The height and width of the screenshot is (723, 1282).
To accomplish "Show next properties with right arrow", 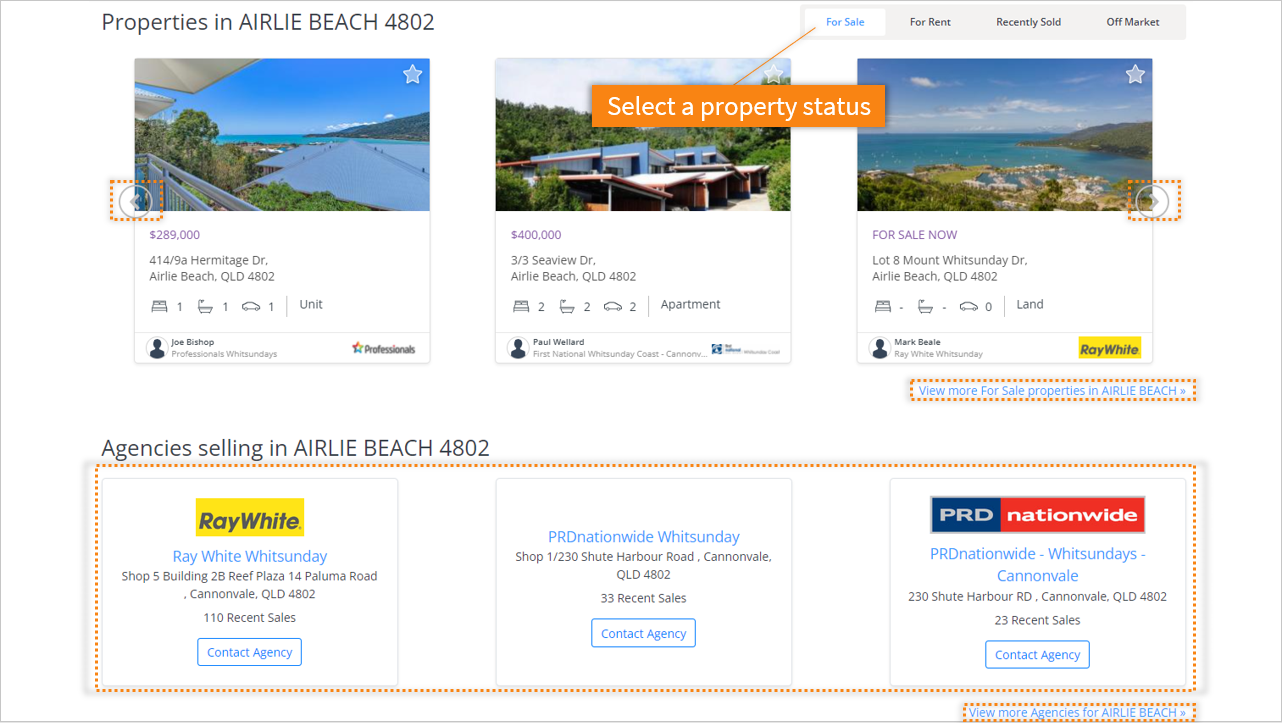I will point(1153,201).
